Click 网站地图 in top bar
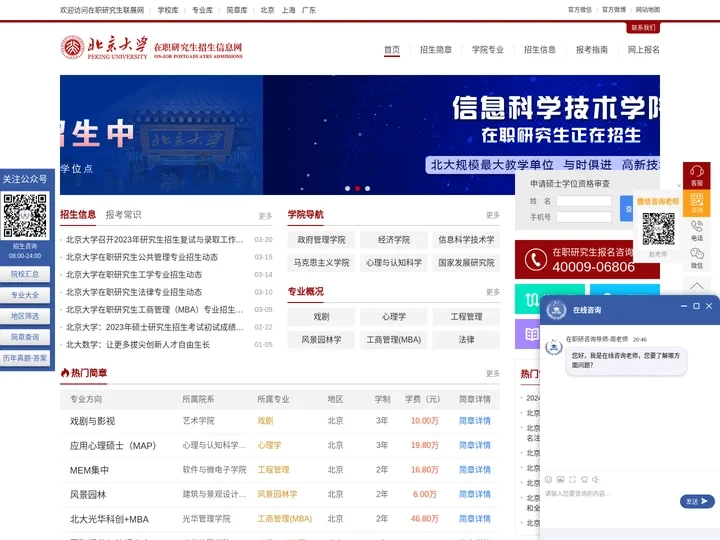 (648, 10)
